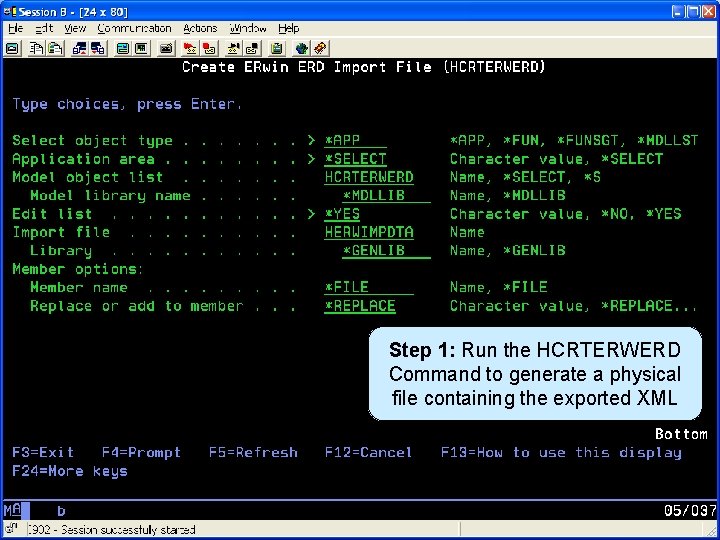Open the Communication menu
The height and width of the screenshot is (540, 720).
click(x=134, y=28)
